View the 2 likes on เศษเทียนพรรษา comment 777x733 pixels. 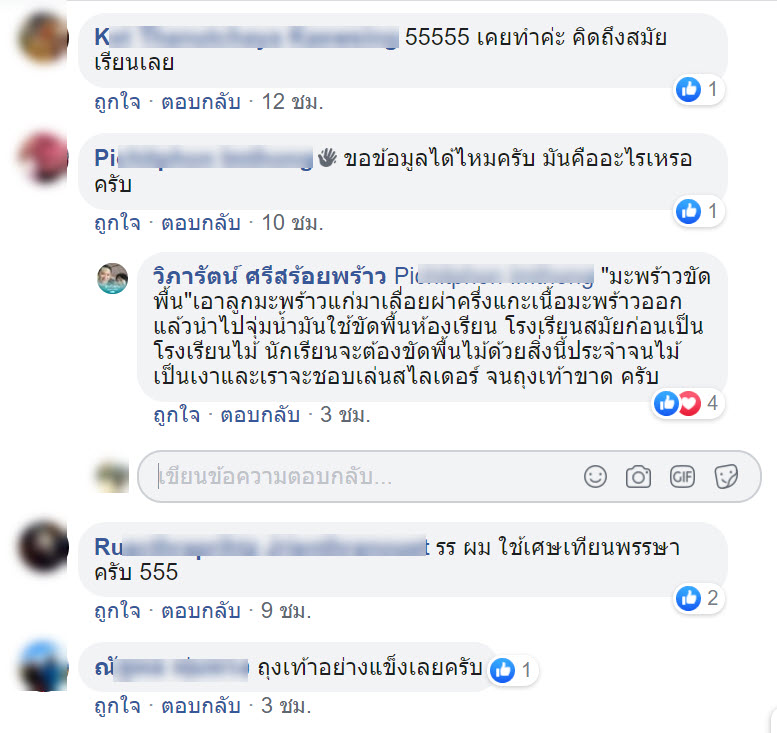698,599
